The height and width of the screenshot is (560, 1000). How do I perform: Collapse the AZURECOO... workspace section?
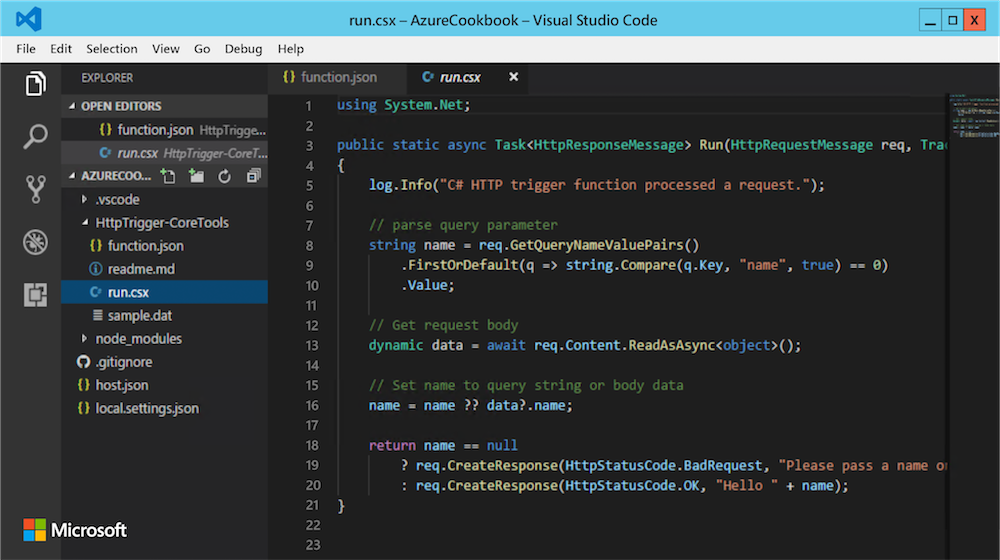point(72,175)
